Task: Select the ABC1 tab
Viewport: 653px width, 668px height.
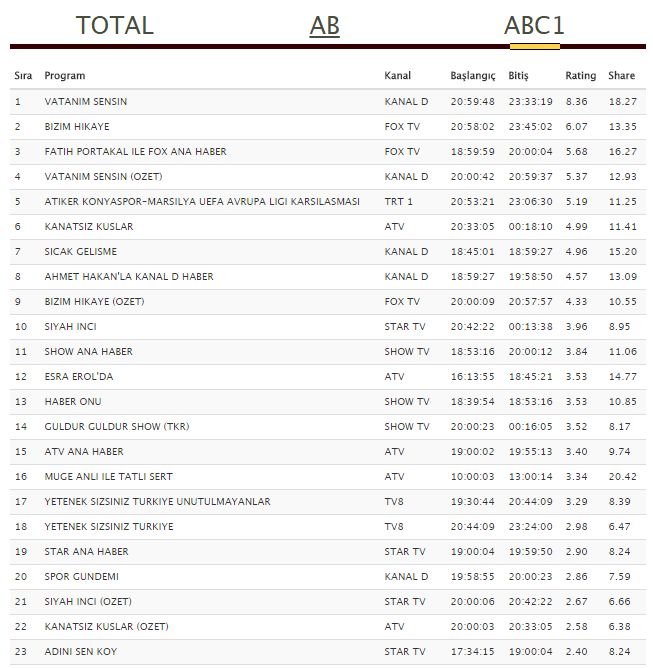Action: [x=535, y=25]
